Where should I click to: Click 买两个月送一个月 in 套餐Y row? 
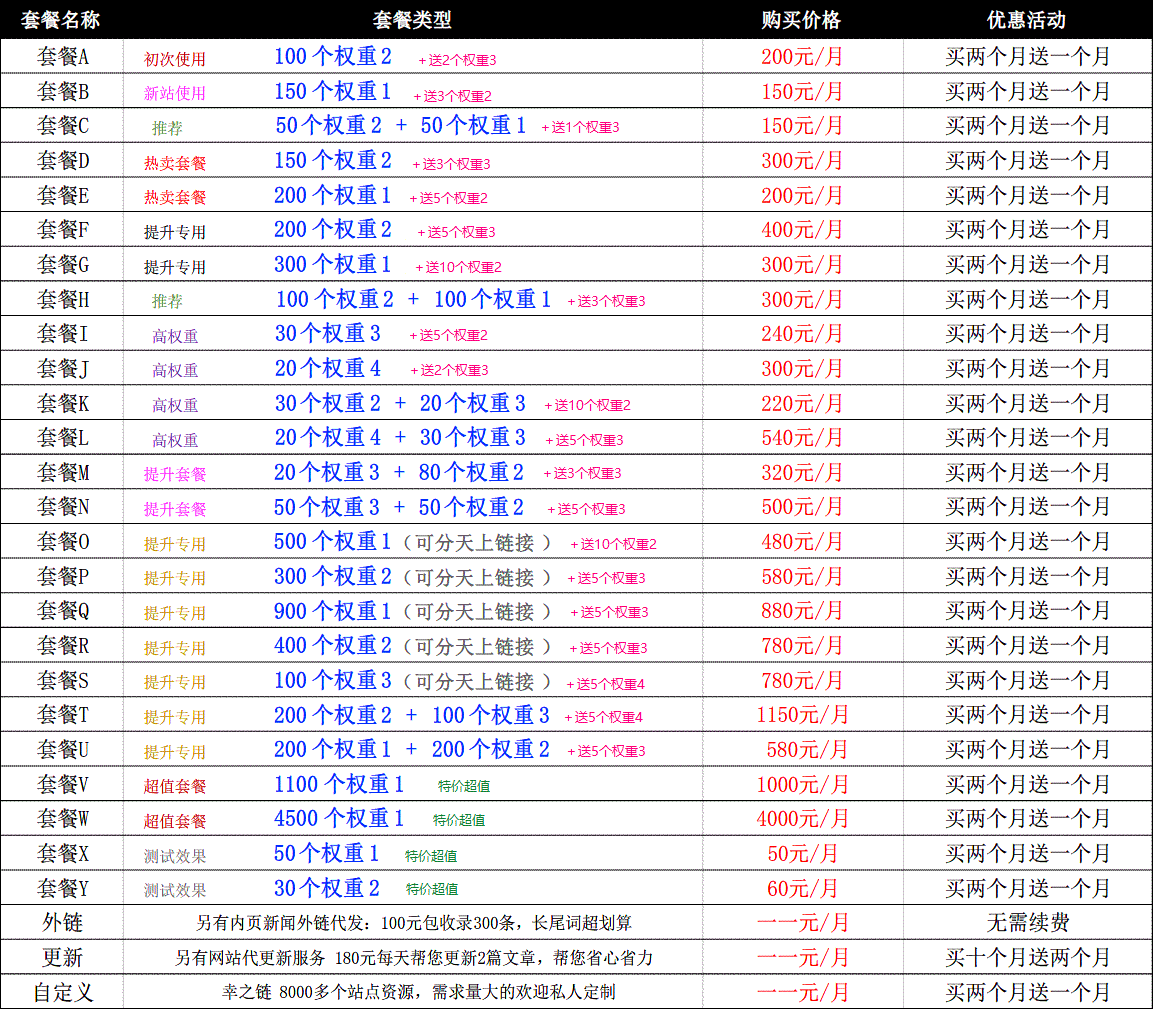(1027, 889)
